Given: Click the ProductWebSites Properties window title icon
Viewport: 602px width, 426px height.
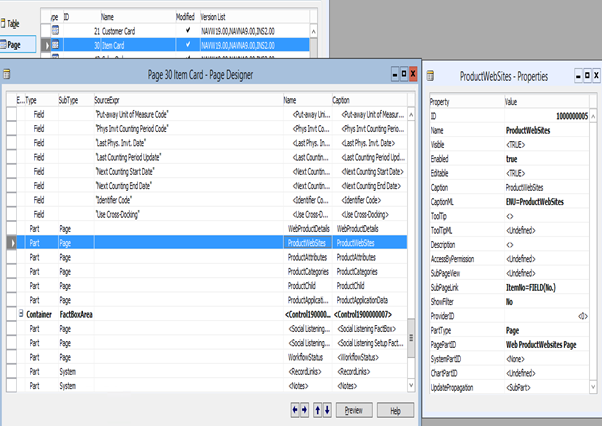Looking at the screenshot, I should 430,76.
